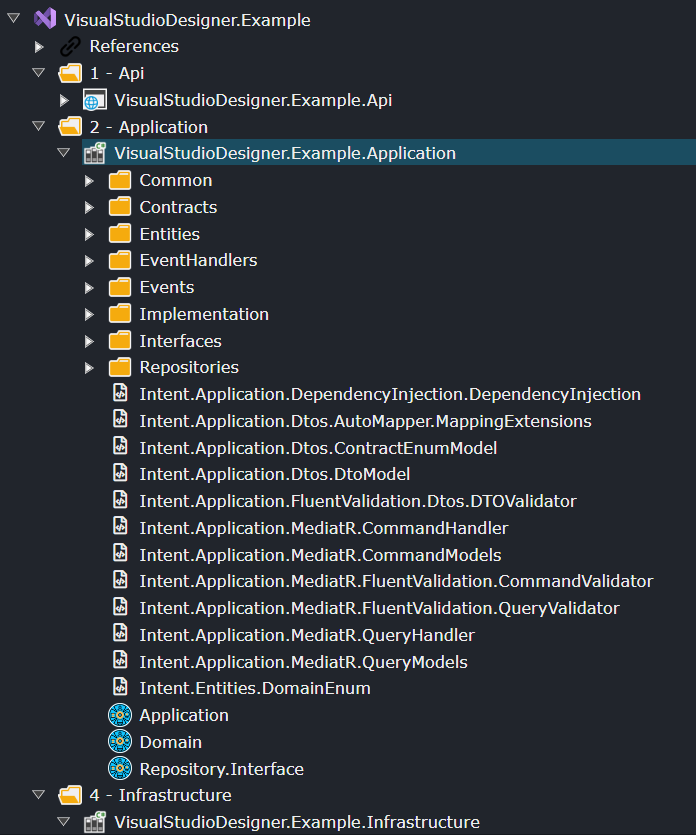696x835 pixels.
Task: Collapse the '4 - Infrastructure' folder
Action: (38, 795)
